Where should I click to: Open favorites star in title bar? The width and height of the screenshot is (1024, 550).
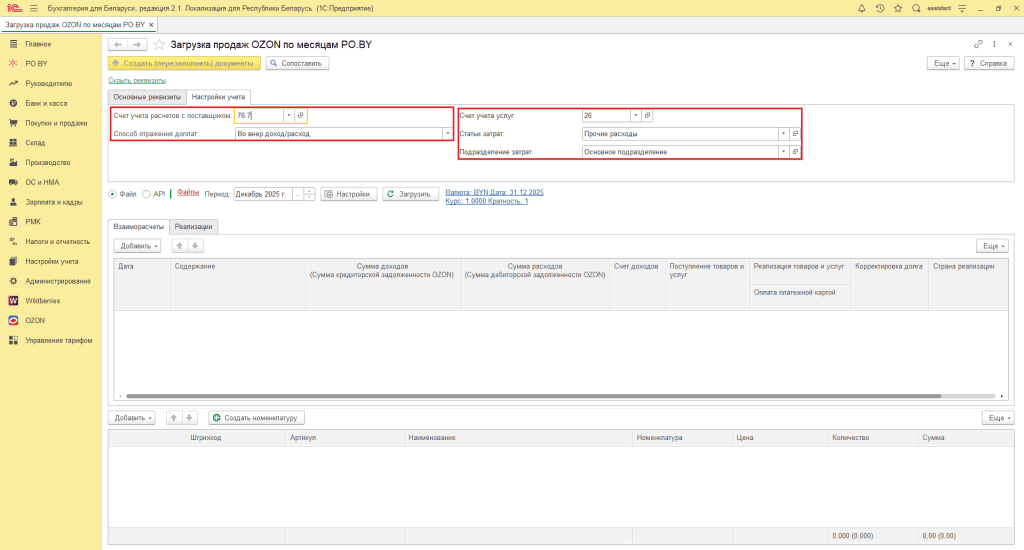(x=898, y=8)
